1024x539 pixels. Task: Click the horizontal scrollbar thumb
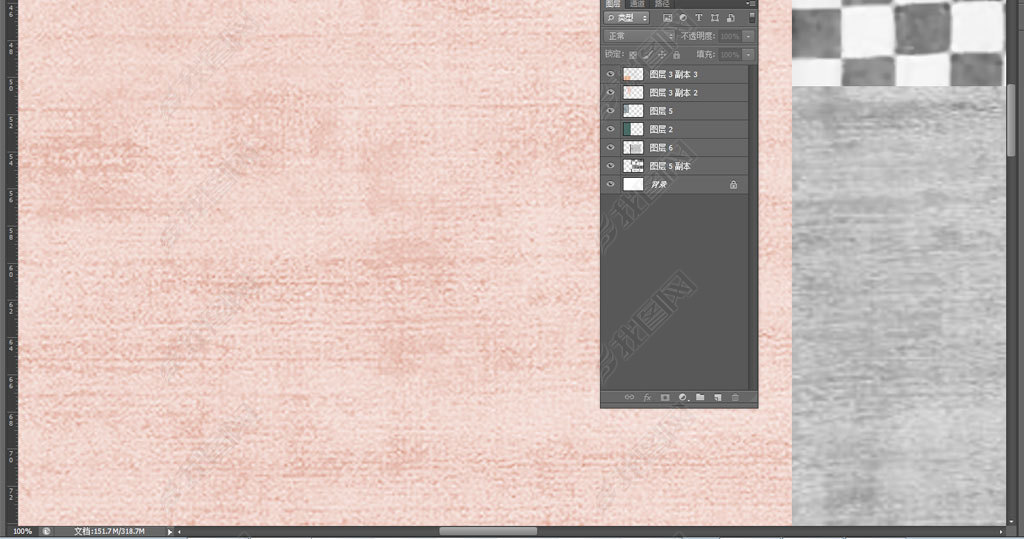pyautogui.click(x=488, y=532)
